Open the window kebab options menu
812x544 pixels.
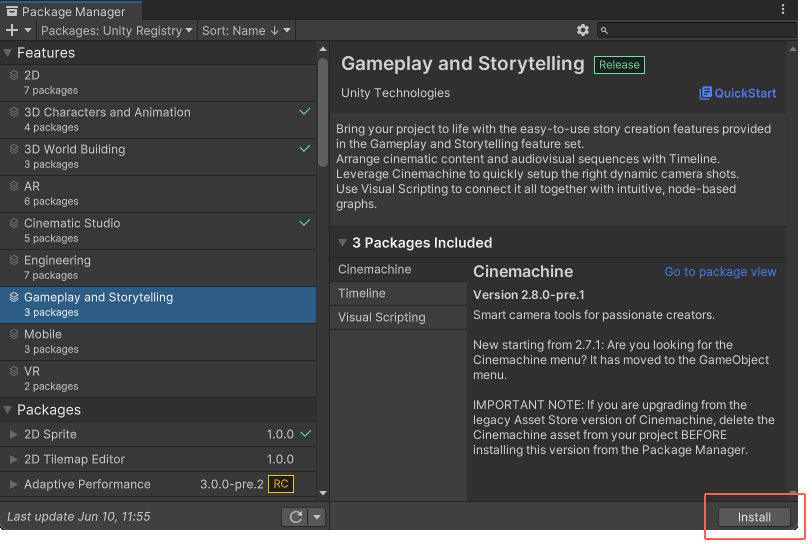point(783,10)
